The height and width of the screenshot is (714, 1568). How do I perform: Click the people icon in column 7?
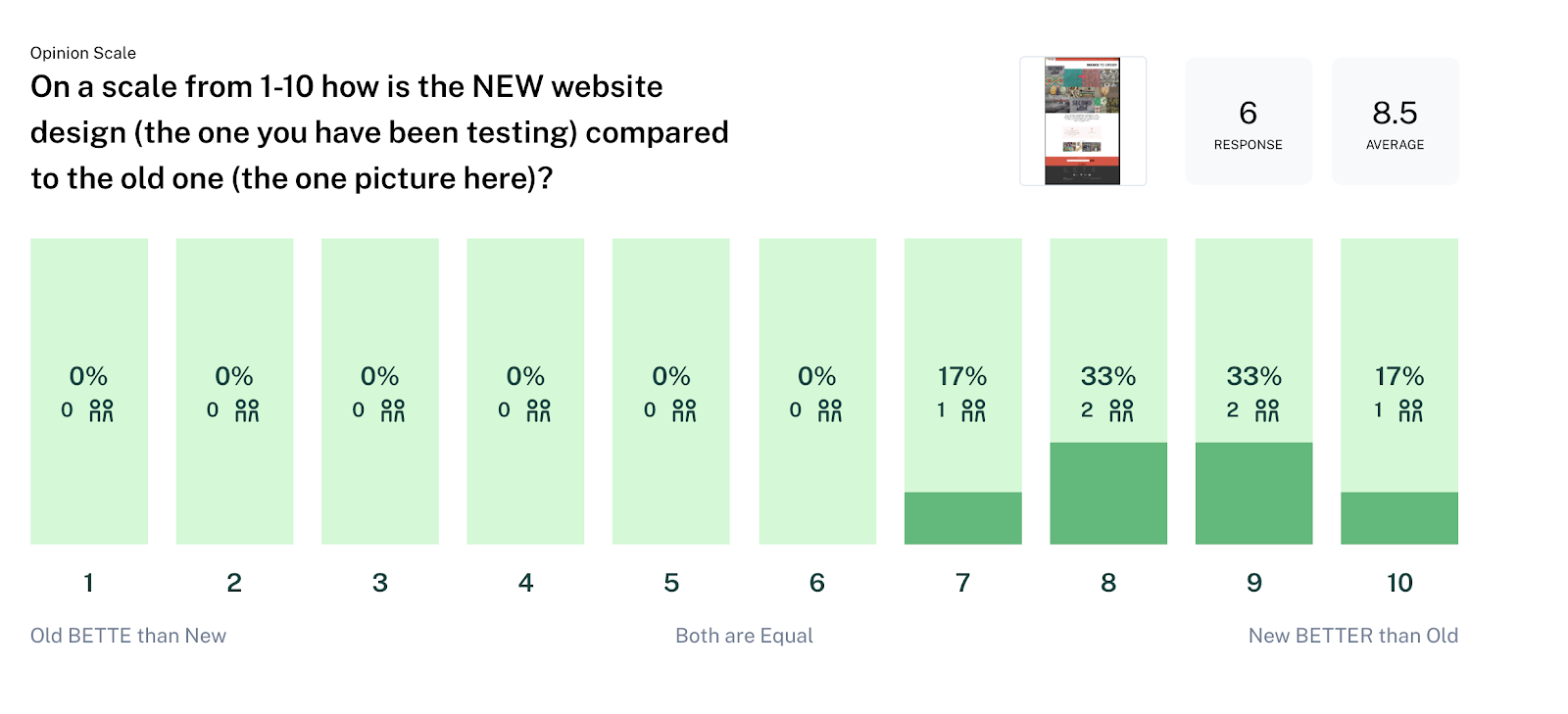(x=973, y=410)
